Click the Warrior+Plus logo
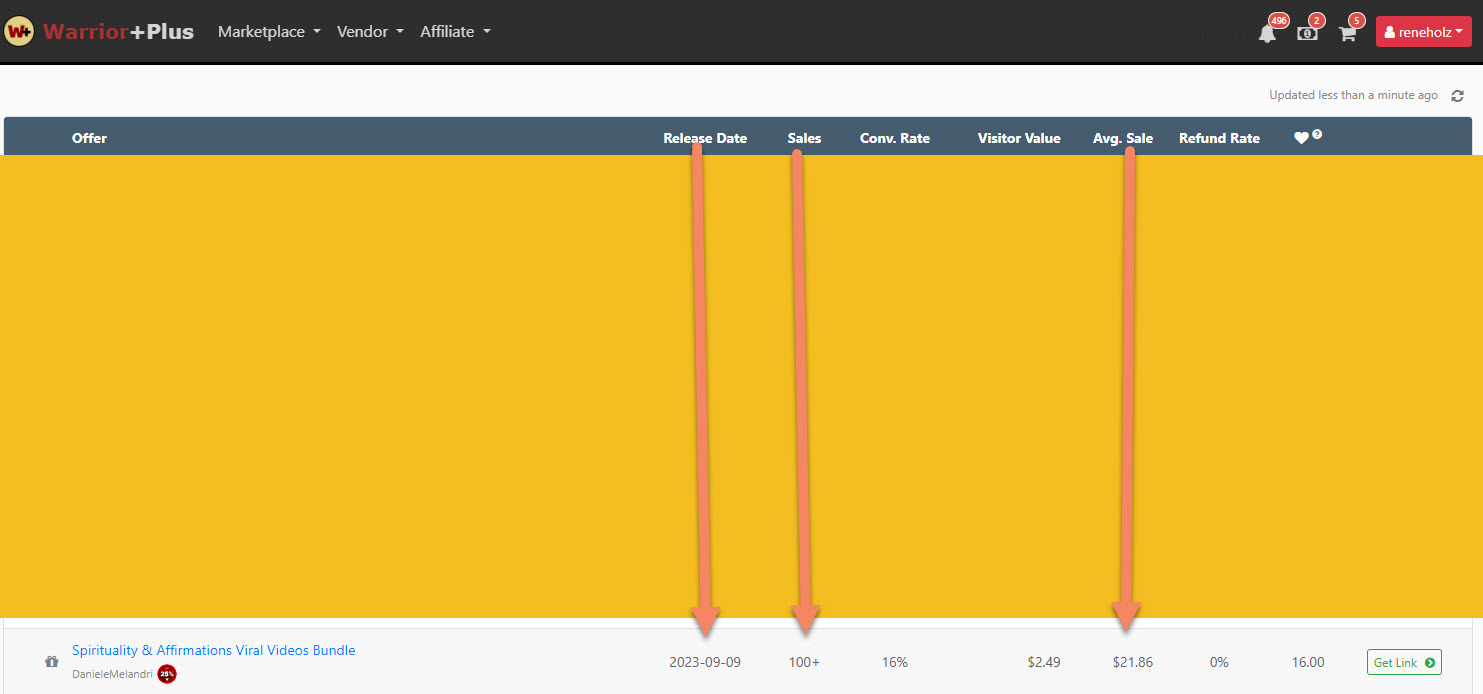Viewport: 1483px width, 694px height. tap(99, 32)
